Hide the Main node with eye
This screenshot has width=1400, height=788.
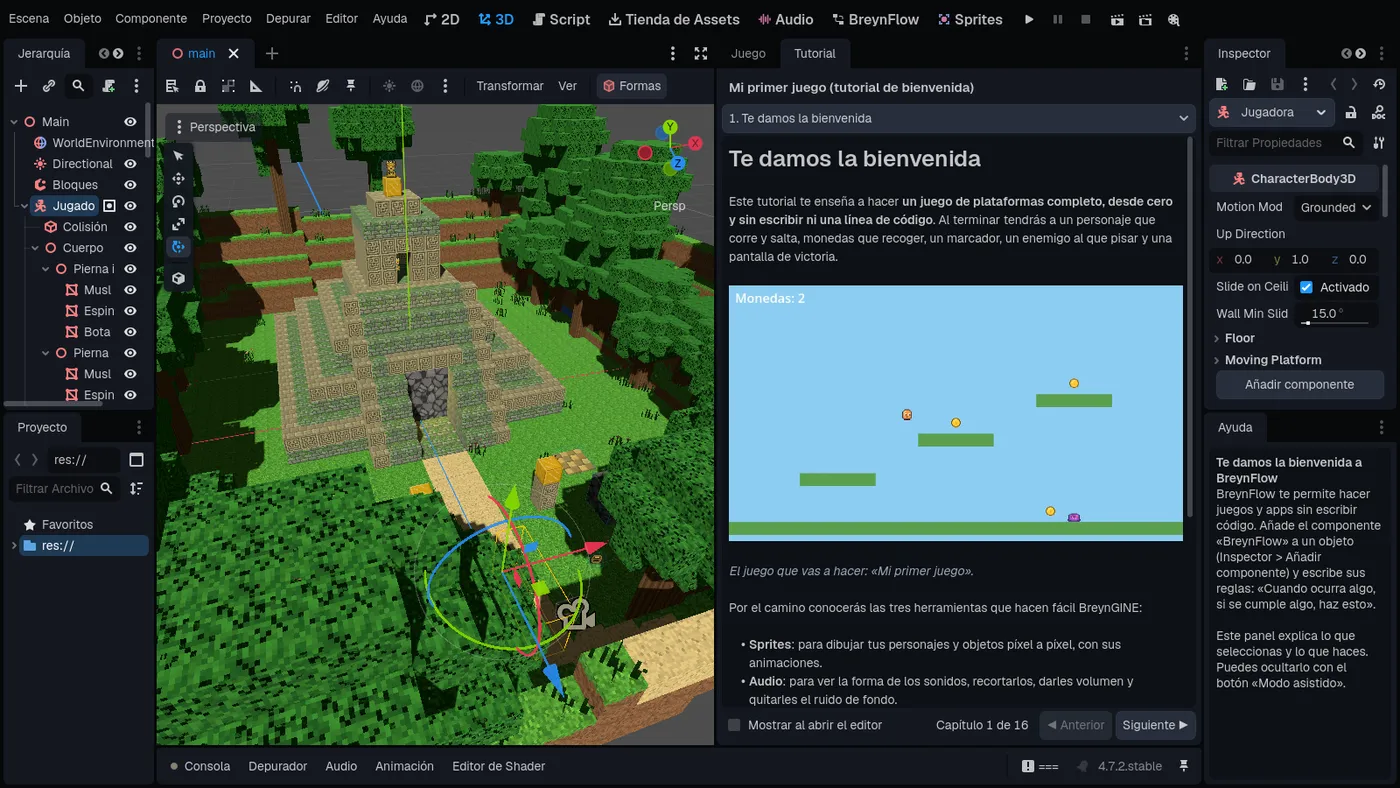click(x=130, y=122)
